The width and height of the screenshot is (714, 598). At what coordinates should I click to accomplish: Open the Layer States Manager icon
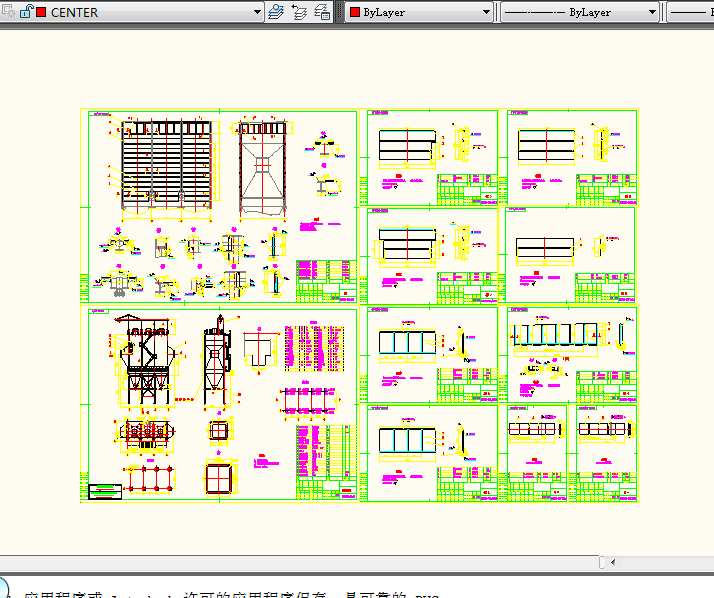322,12
